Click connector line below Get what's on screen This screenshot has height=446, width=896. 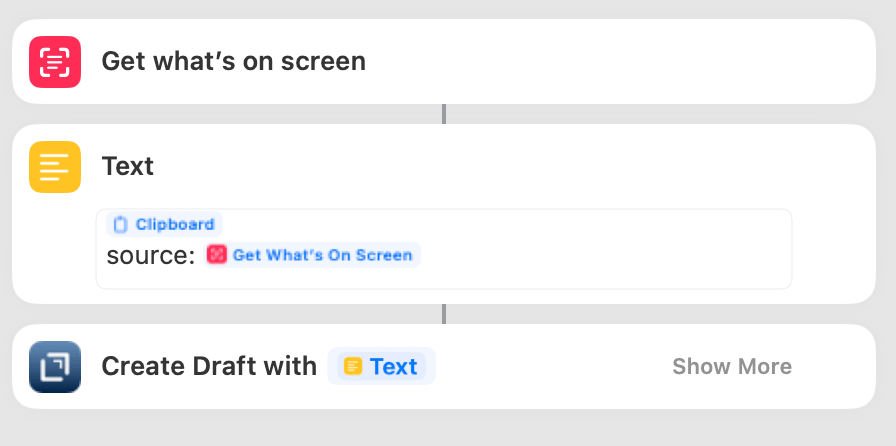(x=444, y=114)
